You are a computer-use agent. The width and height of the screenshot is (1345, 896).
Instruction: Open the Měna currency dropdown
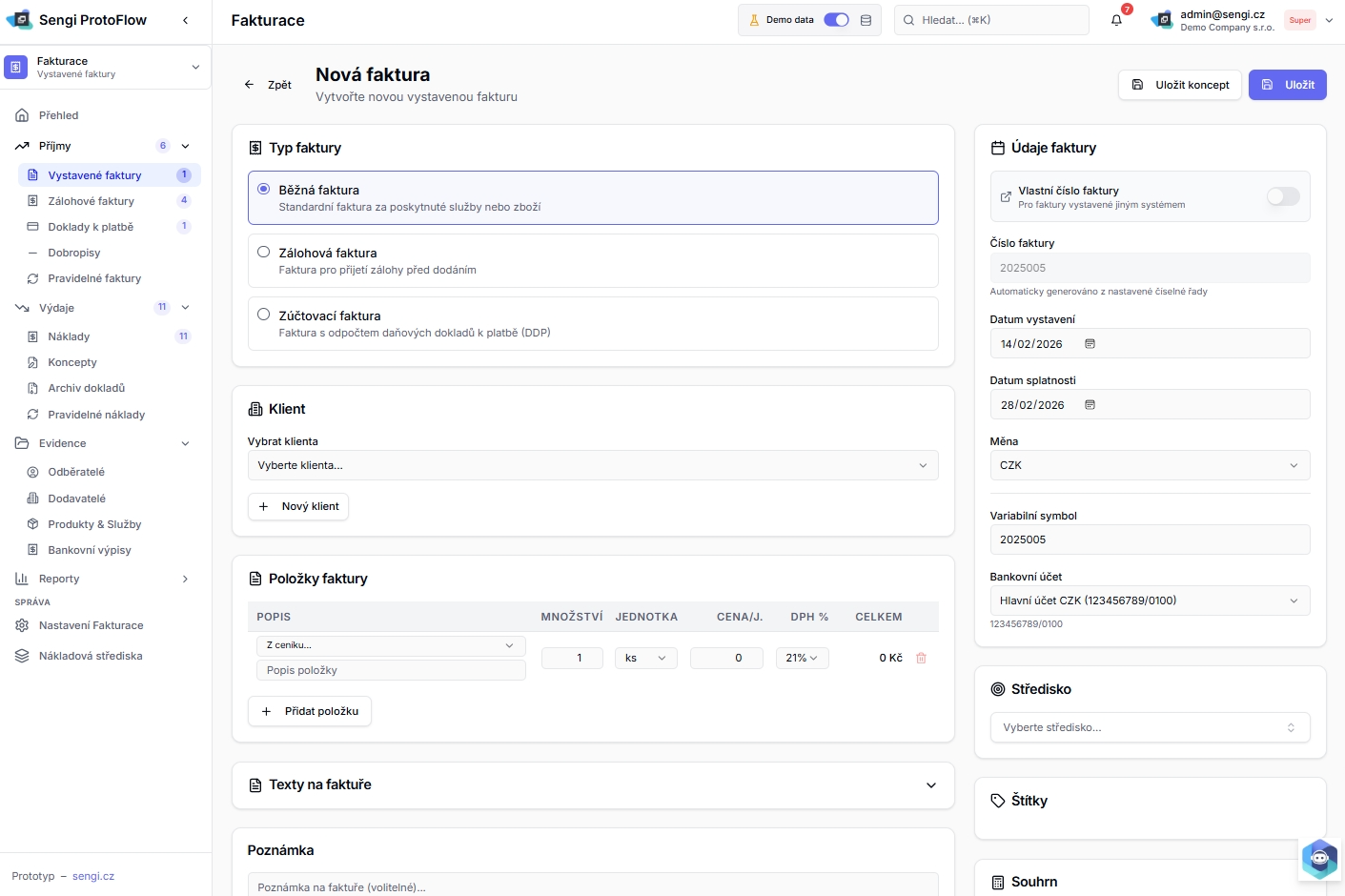pyautogui.click(x=1149, y=465)
